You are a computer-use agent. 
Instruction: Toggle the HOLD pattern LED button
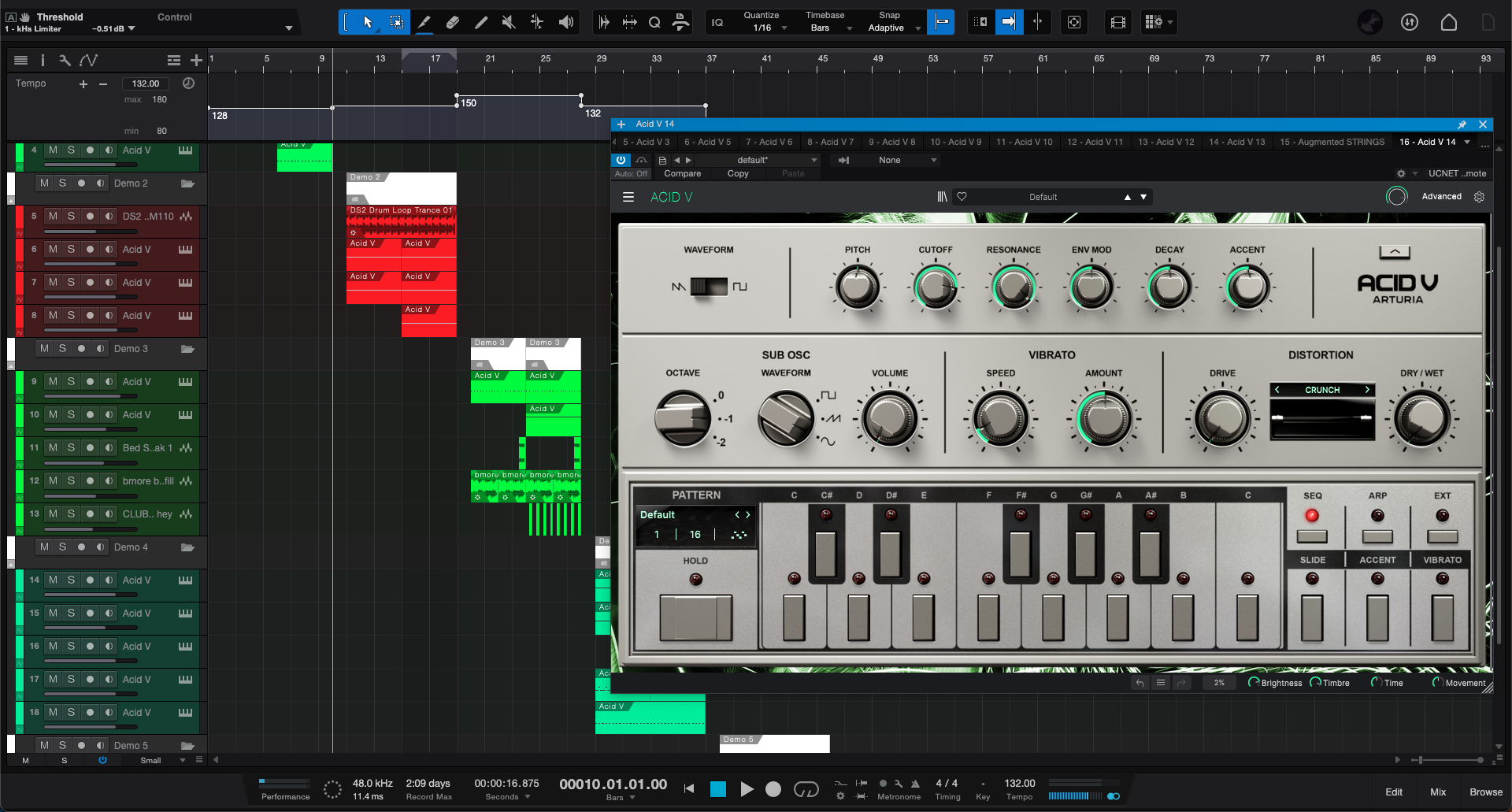click(695, 580)
